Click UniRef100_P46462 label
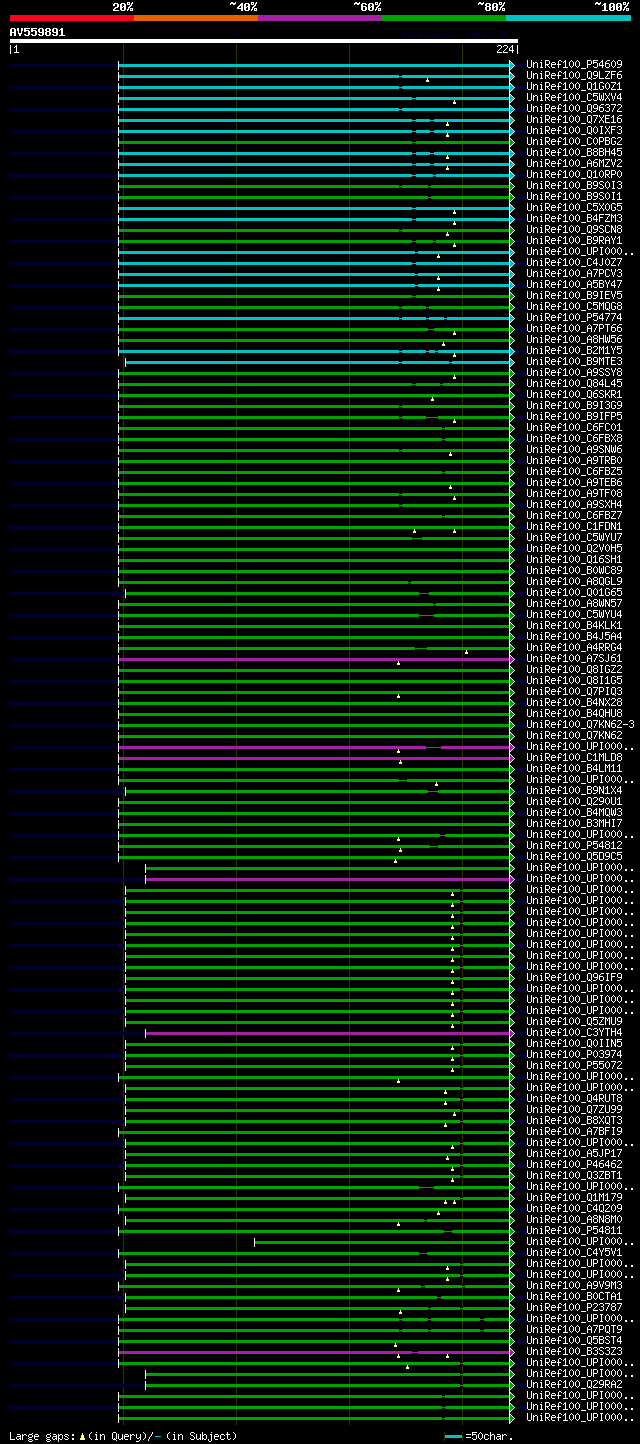Screen dimensions: 640x1444 tap(574, 1165)
